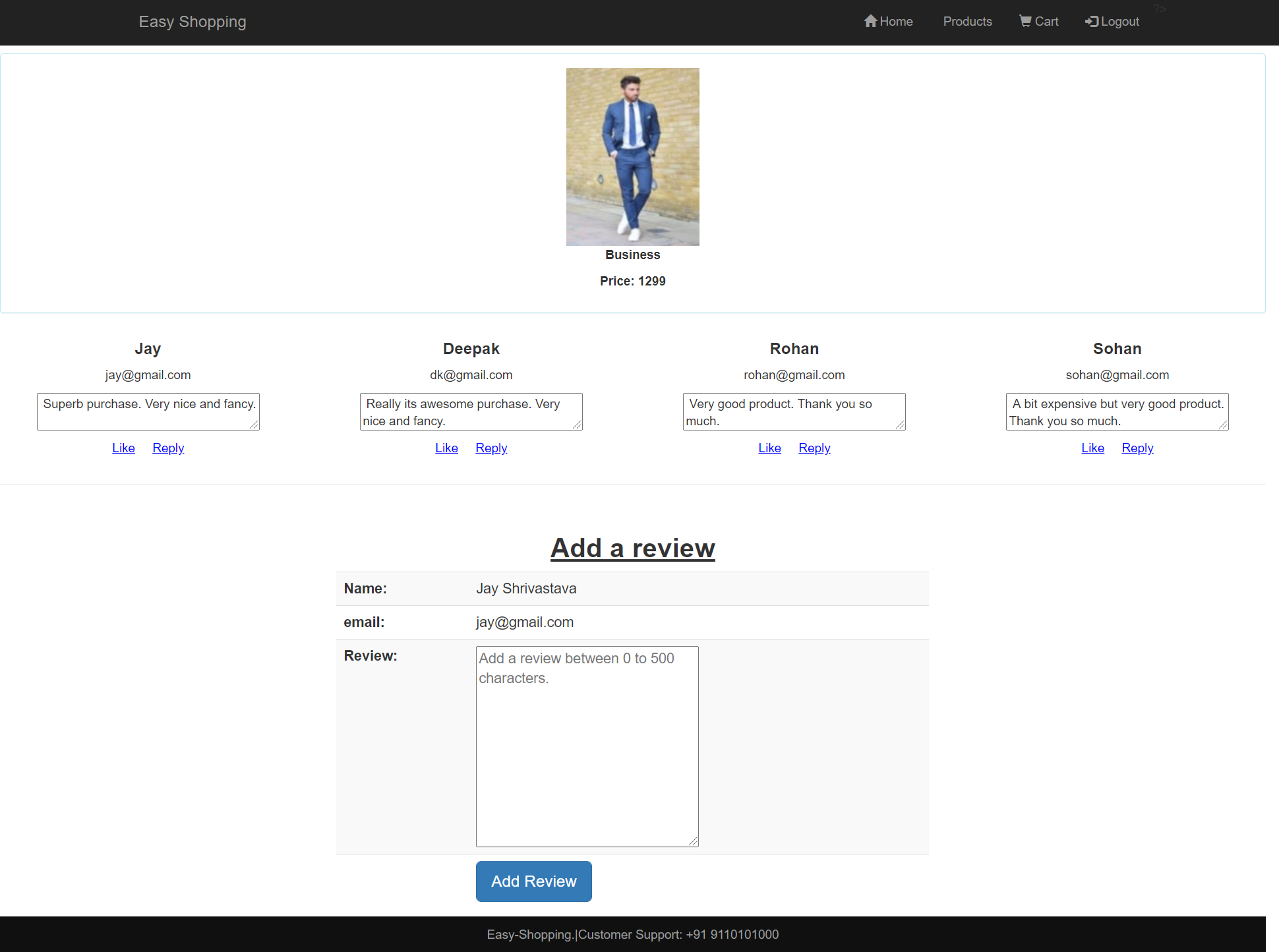Click the Logout icon

pos(1091,21)
